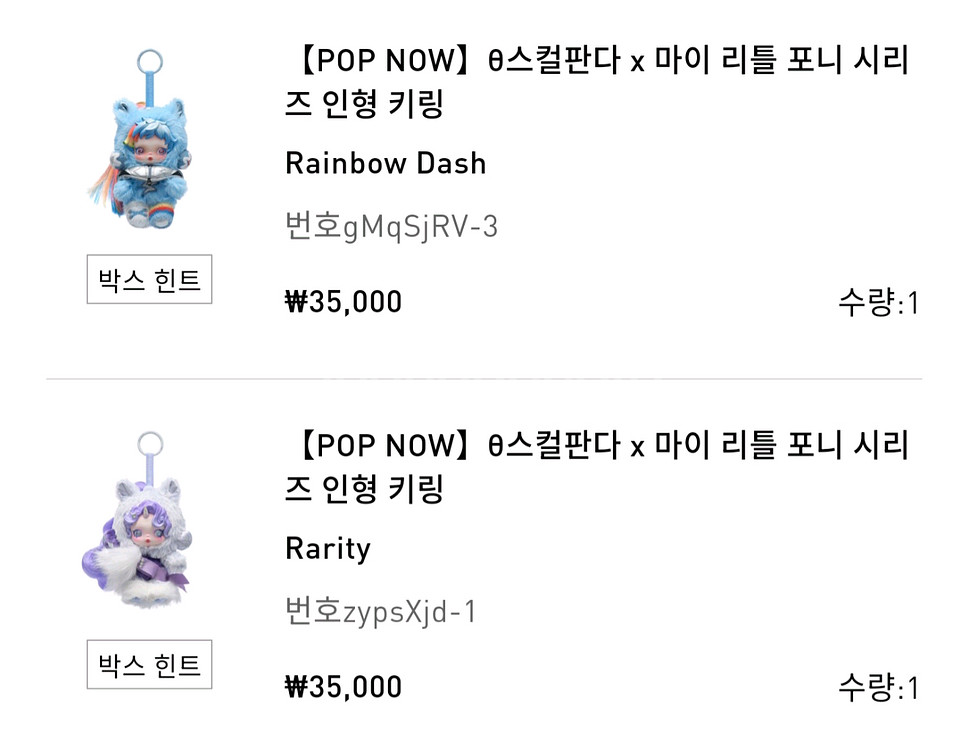Click the ₩35,000 price of Rarity
This screenshot has height=750, width=969.
tap(343, 686)
